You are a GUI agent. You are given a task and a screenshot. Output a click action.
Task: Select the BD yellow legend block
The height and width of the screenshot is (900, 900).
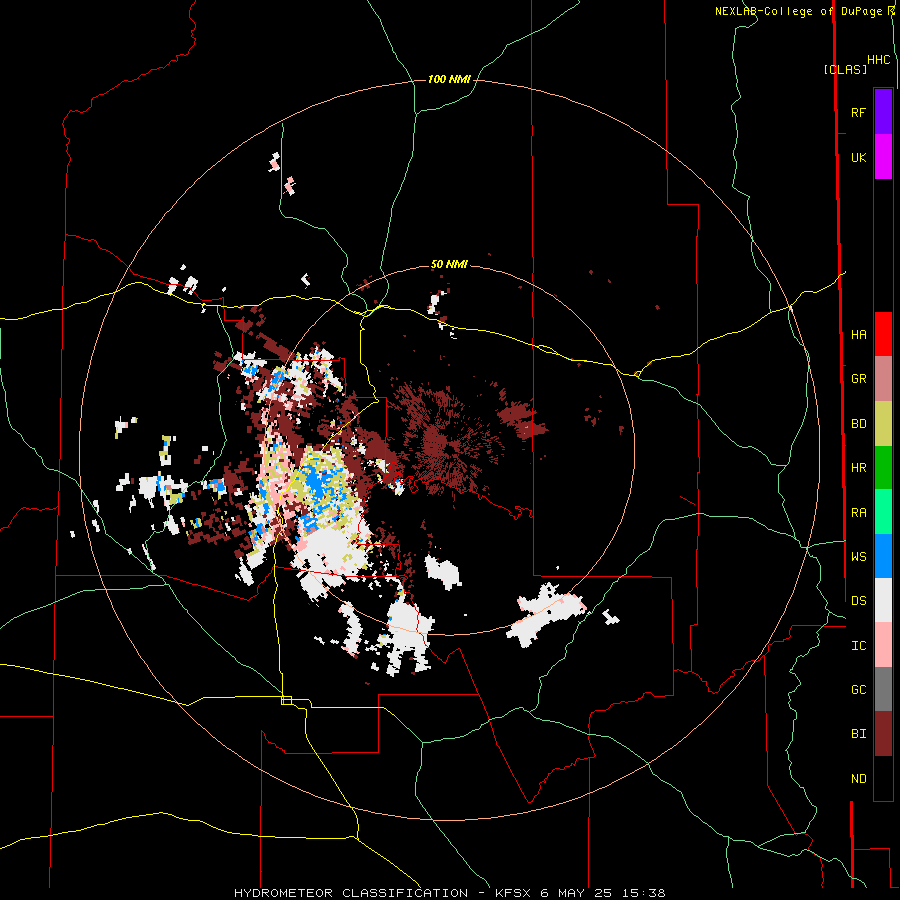pos(883,424)
